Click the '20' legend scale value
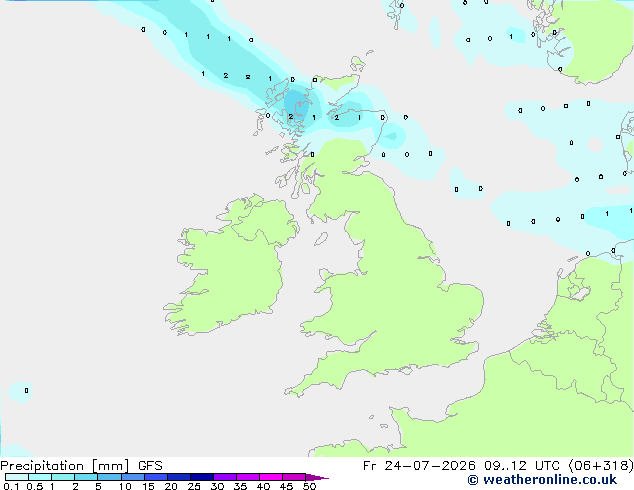This screenshot has width=634, height=490. click(171, 486)
